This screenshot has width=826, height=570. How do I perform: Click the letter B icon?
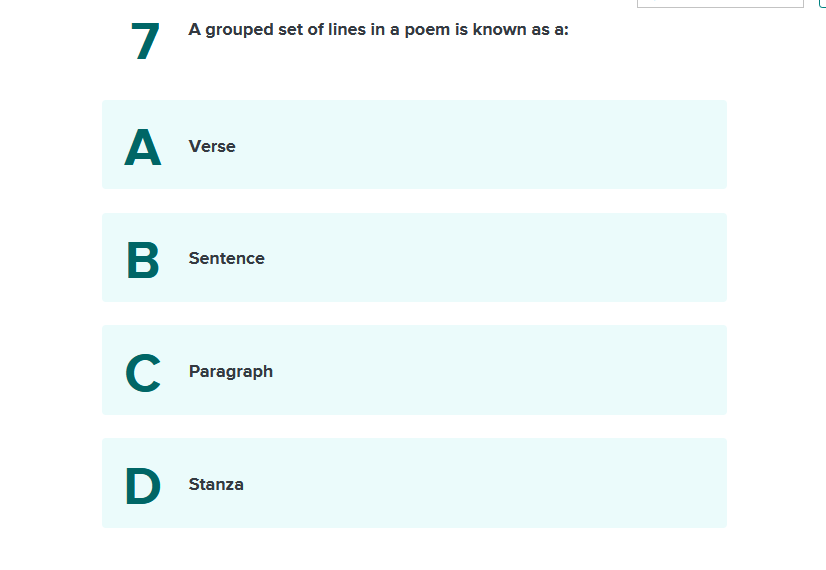tap(143, 259)
